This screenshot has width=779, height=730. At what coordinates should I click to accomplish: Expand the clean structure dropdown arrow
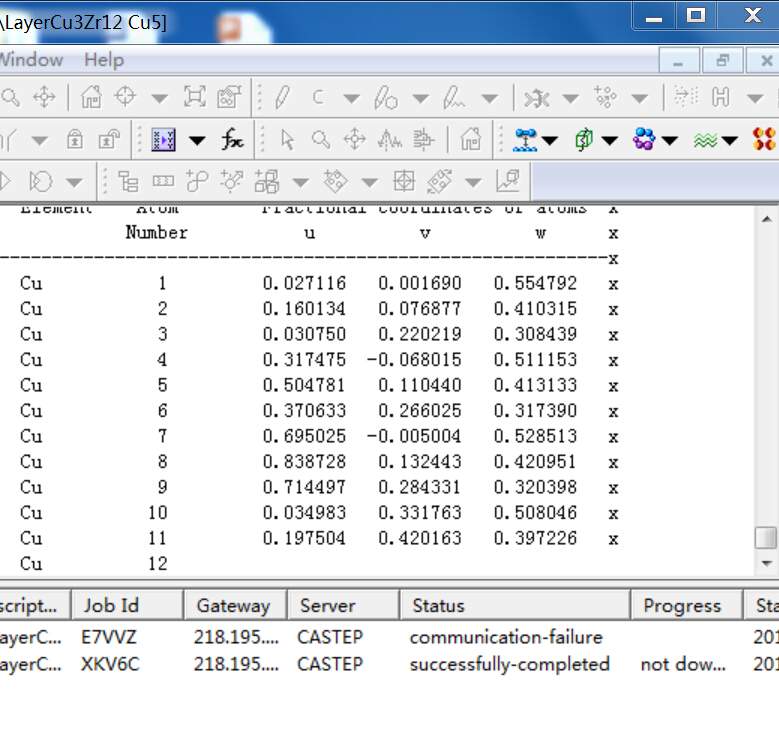pyautogui.click(x=570, y=98)
